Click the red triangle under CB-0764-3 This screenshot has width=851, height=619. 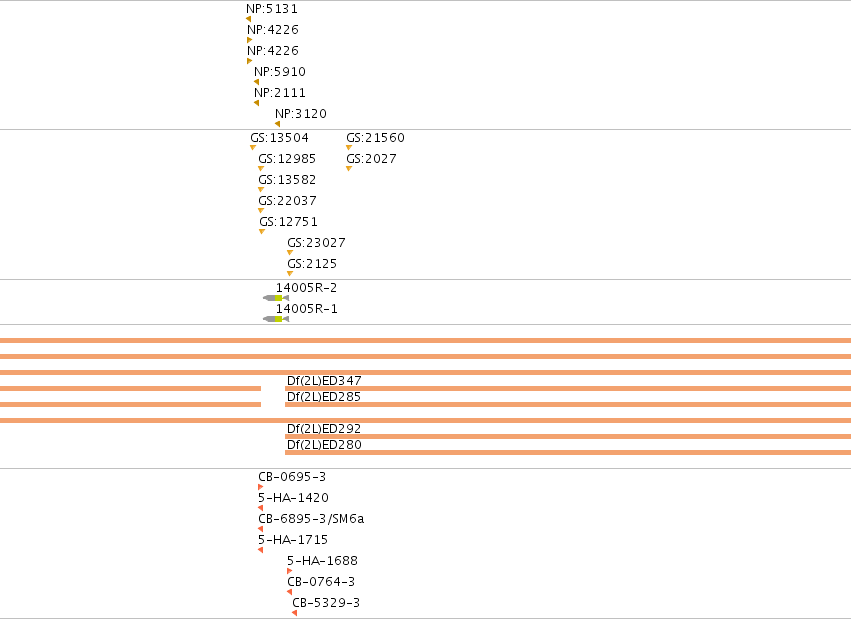pyautogui.click(x=289, y=592)
